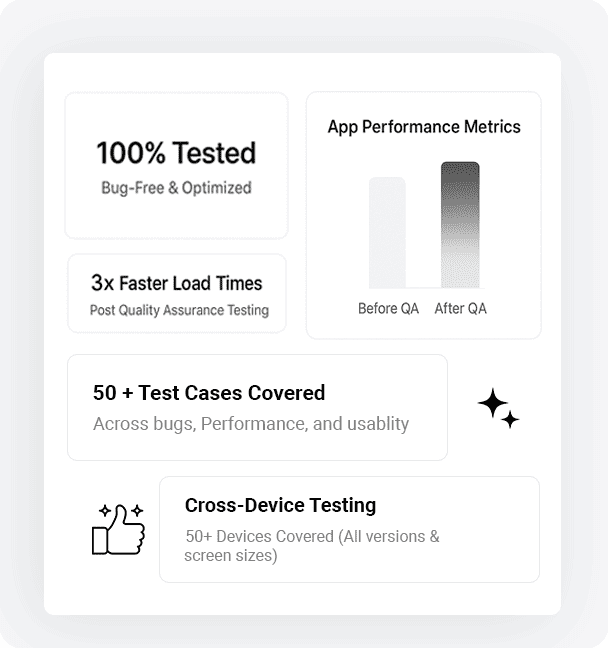This screenshot has width=608, height=648.
Task: Select the light gray Before QA bar
Action: coord(387,233)
